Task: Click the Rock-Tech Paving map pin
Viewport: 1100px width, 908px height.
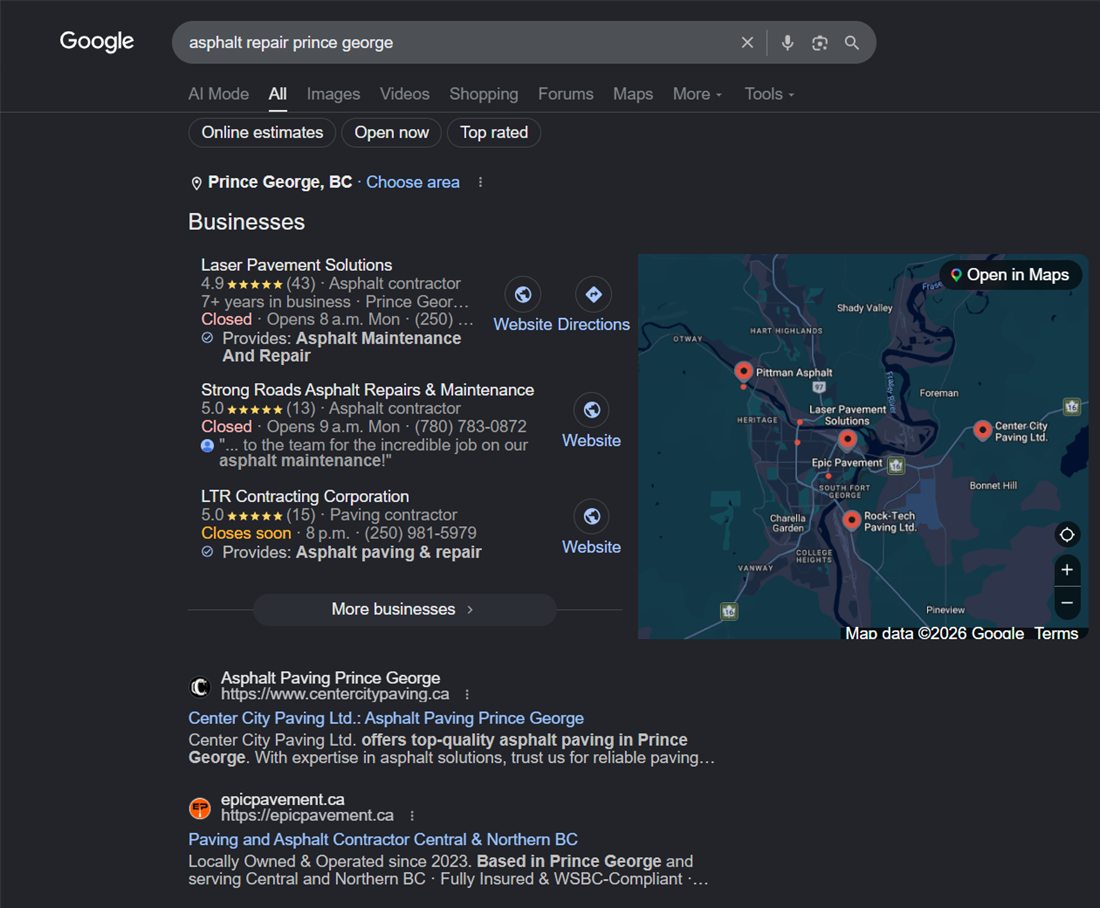Action: (852, 520)
